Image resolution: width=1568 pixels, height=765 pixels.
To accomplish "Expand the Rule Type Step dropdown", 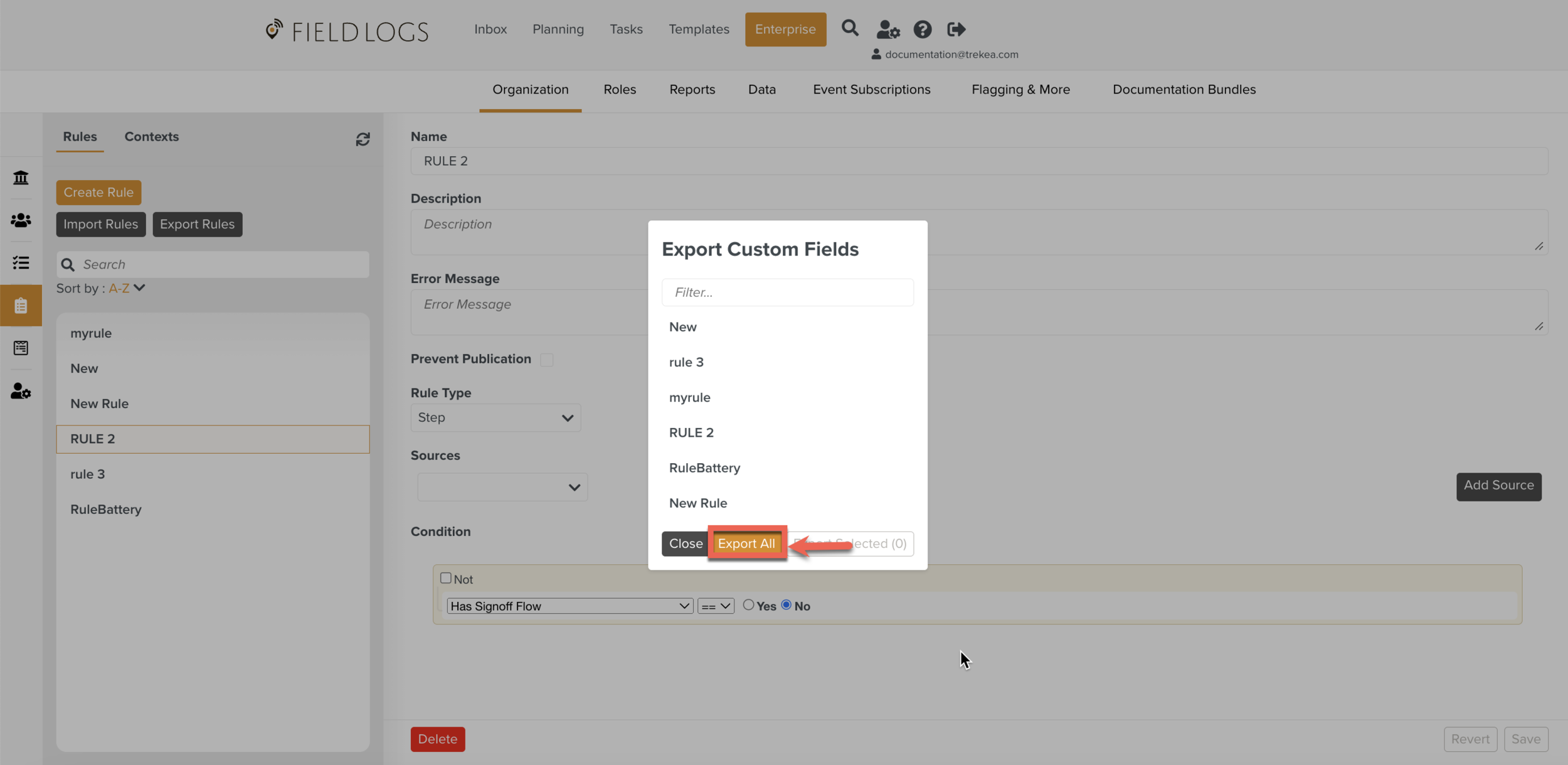I will (495, 418).
